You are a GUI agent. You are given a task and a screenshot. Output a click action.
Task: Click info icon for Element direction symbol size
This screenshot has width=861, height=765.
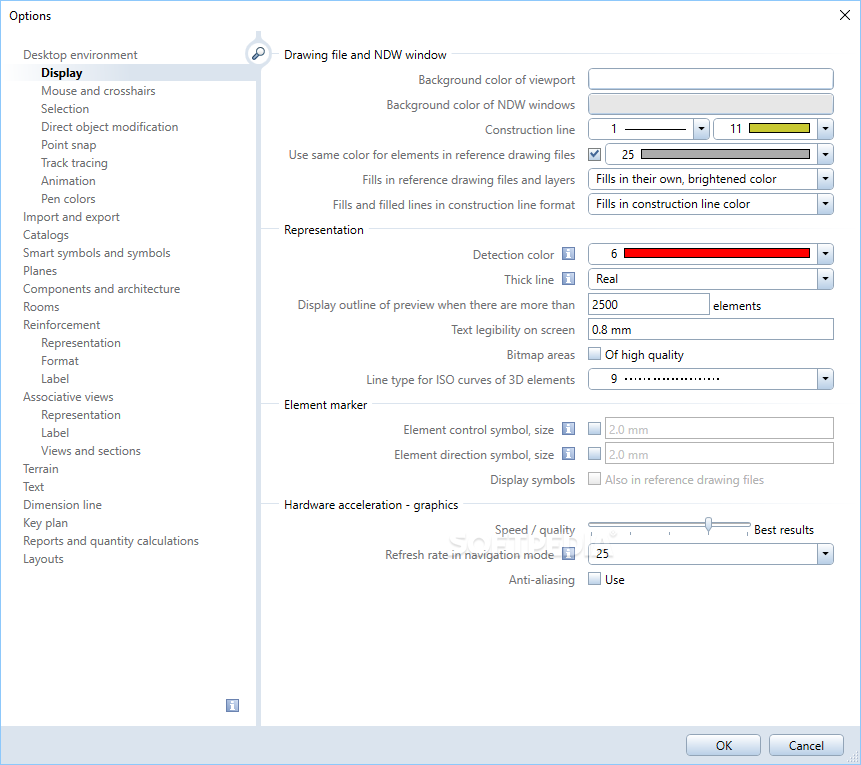568,454
